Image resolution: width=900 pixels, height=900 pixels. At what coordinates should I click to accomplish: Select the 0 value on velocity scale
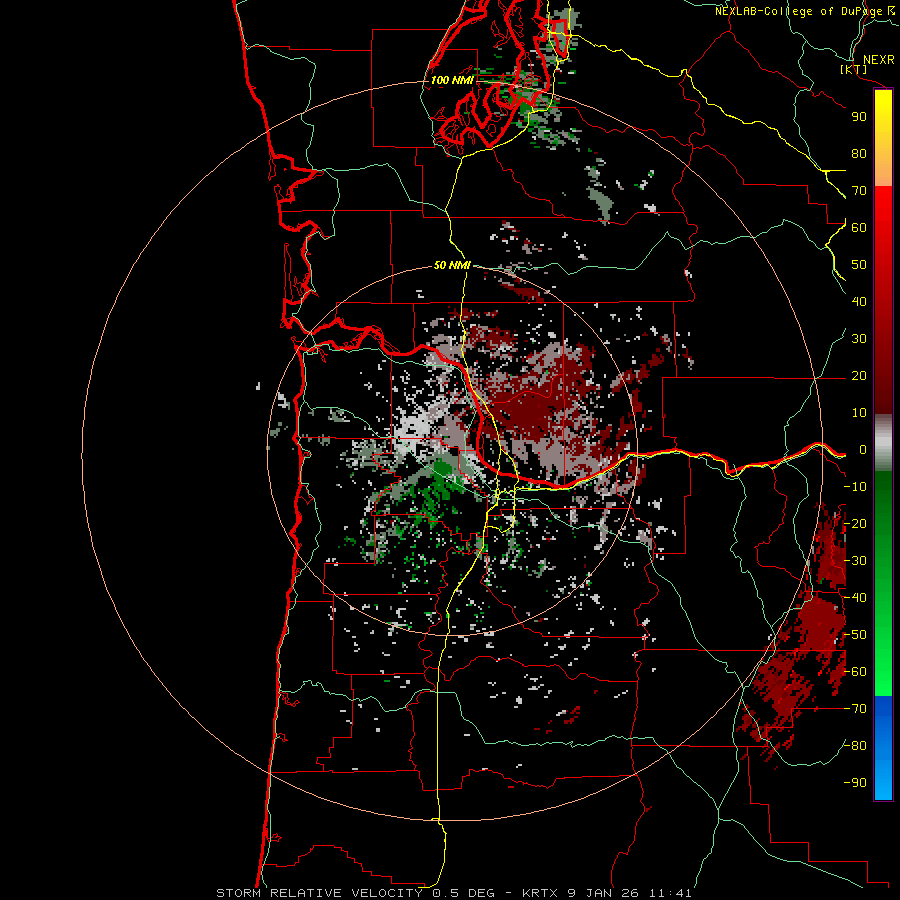pos(863,450)
